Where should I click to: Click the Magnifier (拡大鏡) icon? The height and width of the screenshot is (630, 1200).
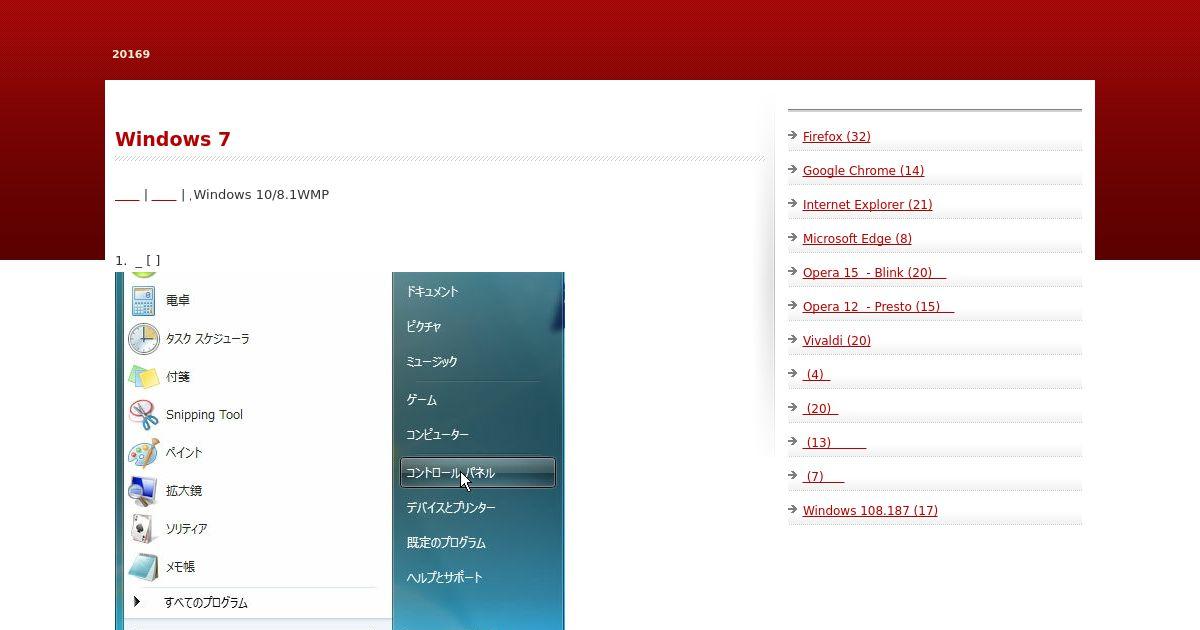pyautogui.click(x=144, y=491)
